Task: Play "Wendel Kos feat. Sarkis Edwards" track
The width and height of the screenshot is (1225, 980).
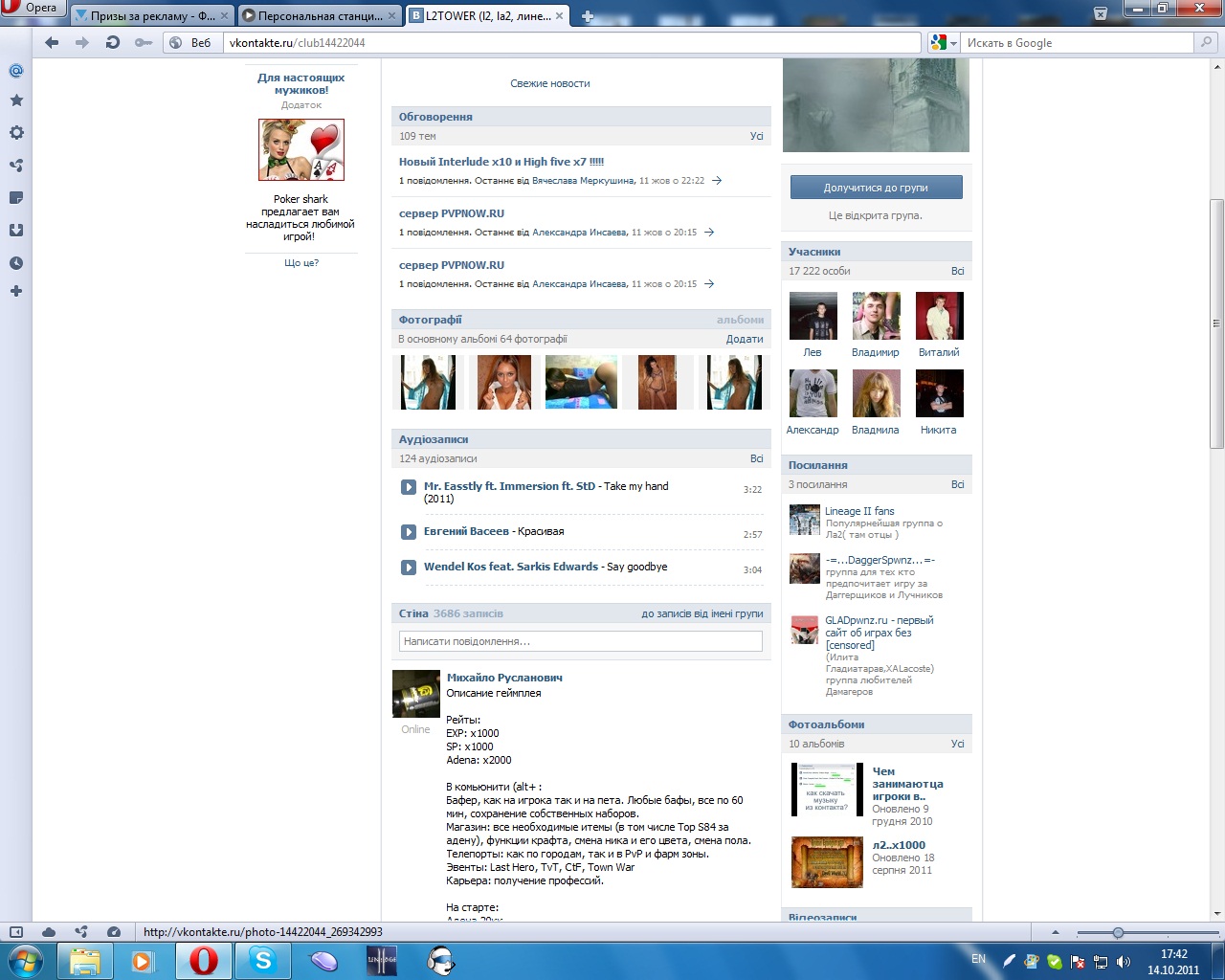Action: pyautogui.click(x=409, y=568)
